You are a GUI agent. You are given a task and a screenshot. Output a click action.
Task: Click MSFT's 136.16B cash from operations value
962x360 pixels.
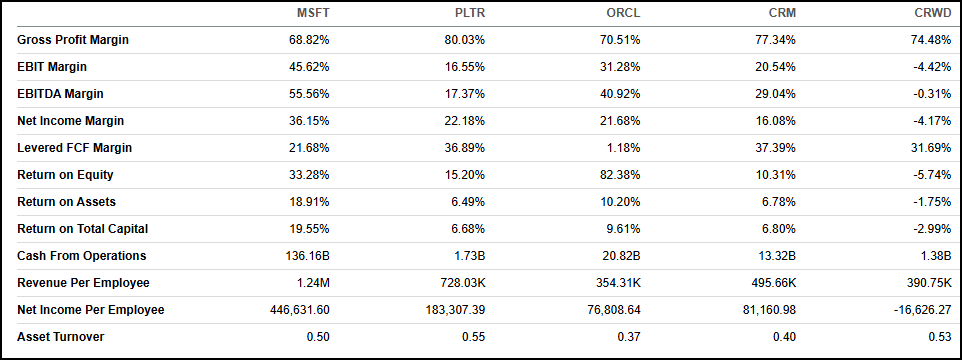(309, 256)
